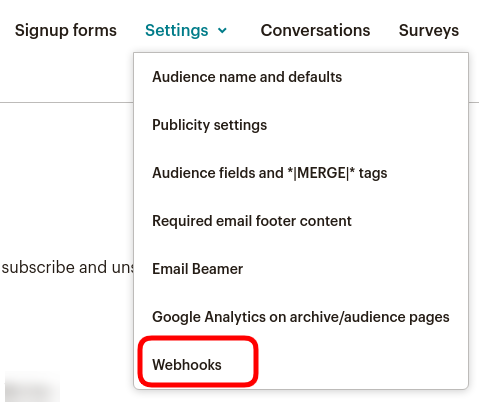
Task: Click the Settings tab label
Action: tap(177, 31)
